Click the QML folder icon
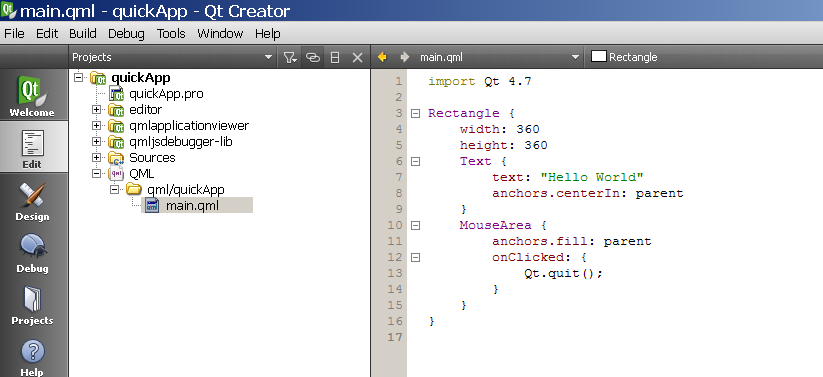This screenshot has width=823, height=377. [x=116, y=174]
